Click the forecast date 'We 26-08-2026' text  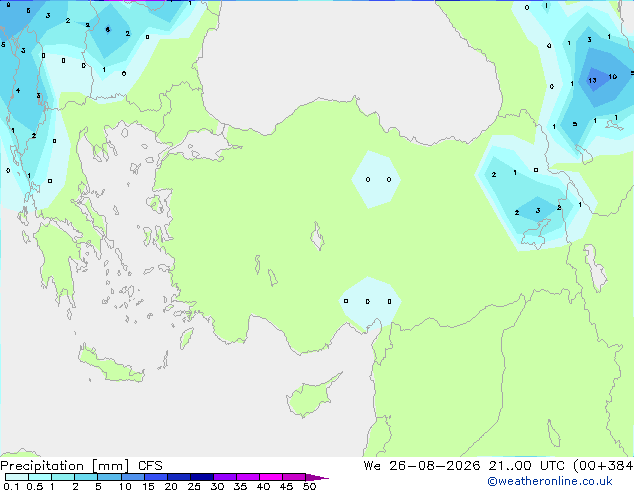[x=422, y=466]
